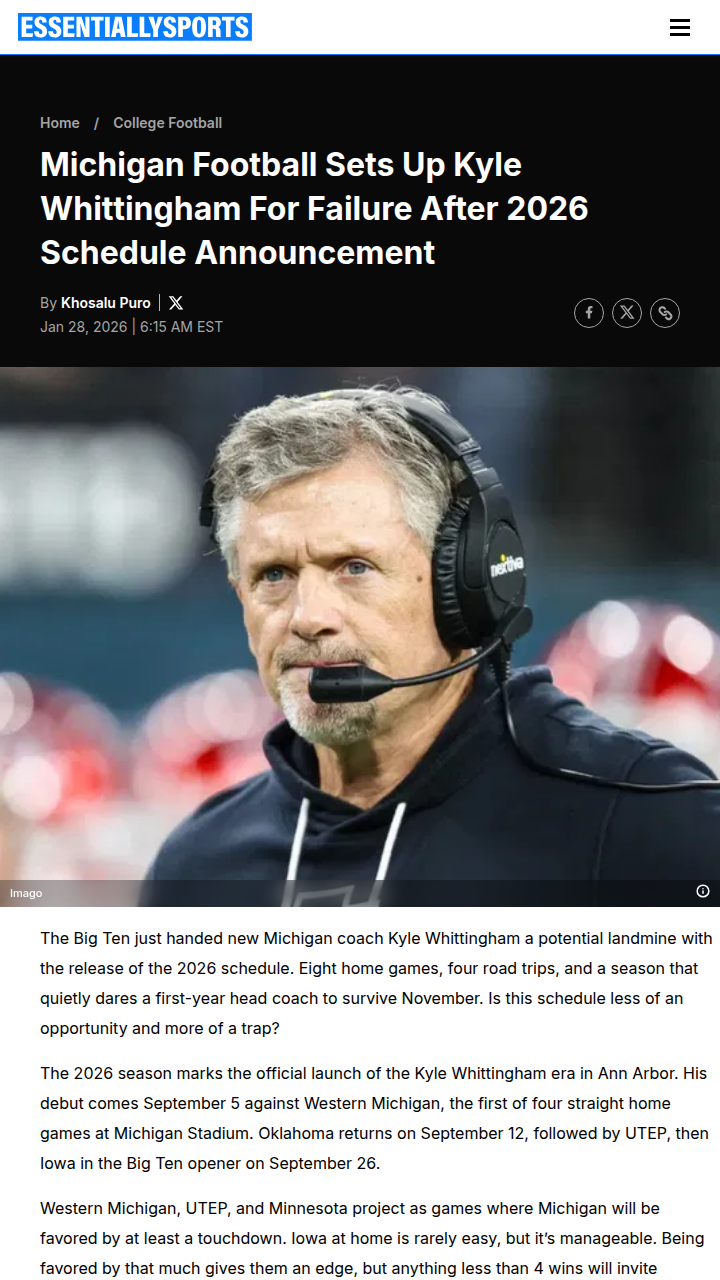This screenshot has width=720, height=1280.
Task: Copy the article link via chain icon
Action: [665, 313]
